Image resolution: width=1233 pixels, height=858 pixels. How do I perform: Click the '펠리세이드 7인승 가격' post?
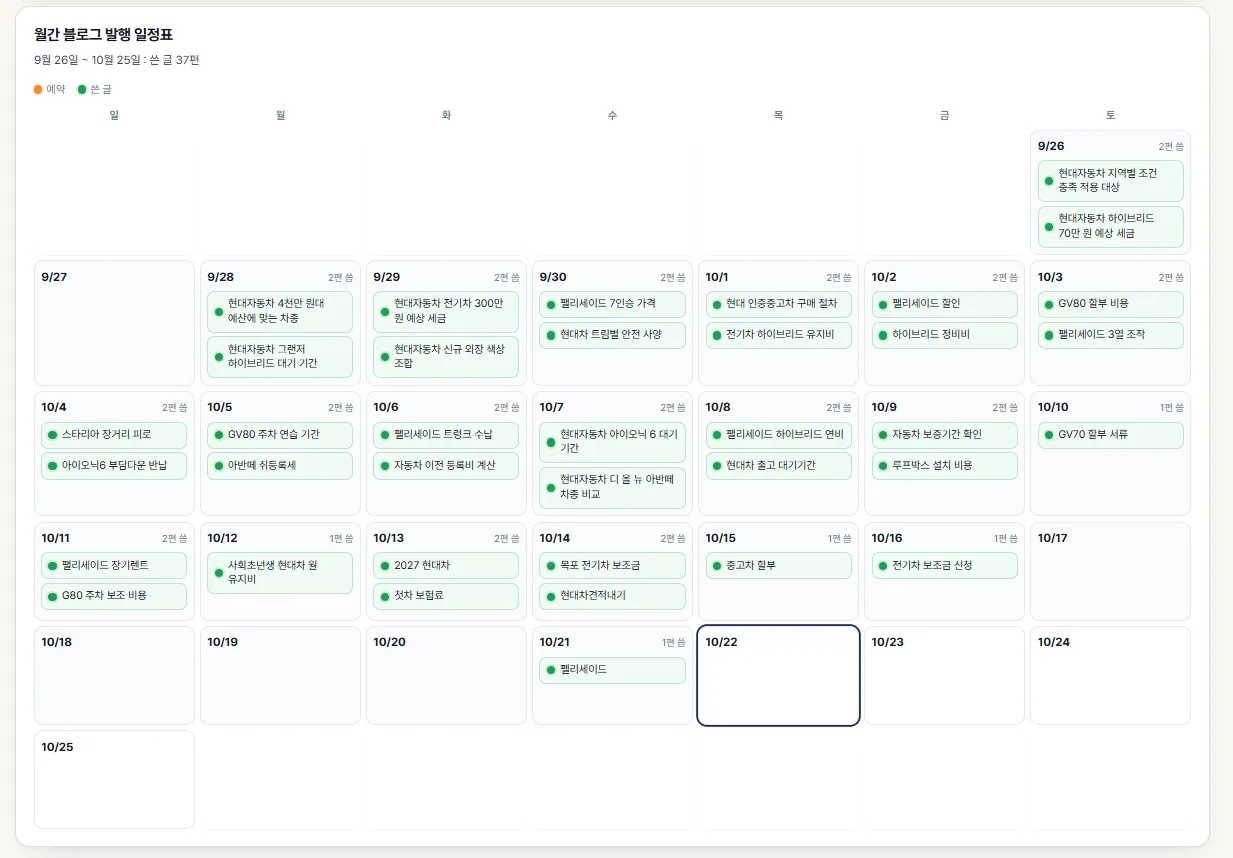click(x=612, y=304)
